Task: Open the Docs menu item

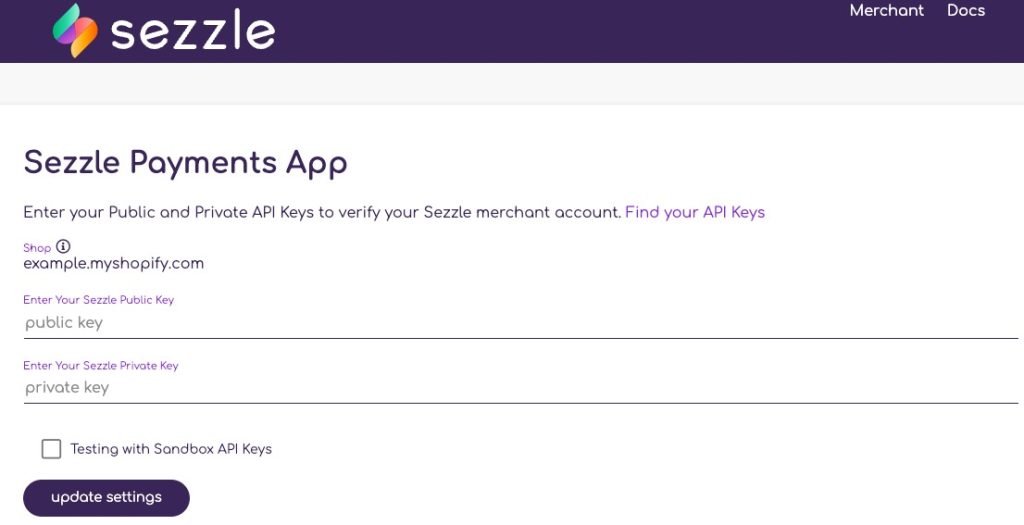Action: click(x=966, y=11)
